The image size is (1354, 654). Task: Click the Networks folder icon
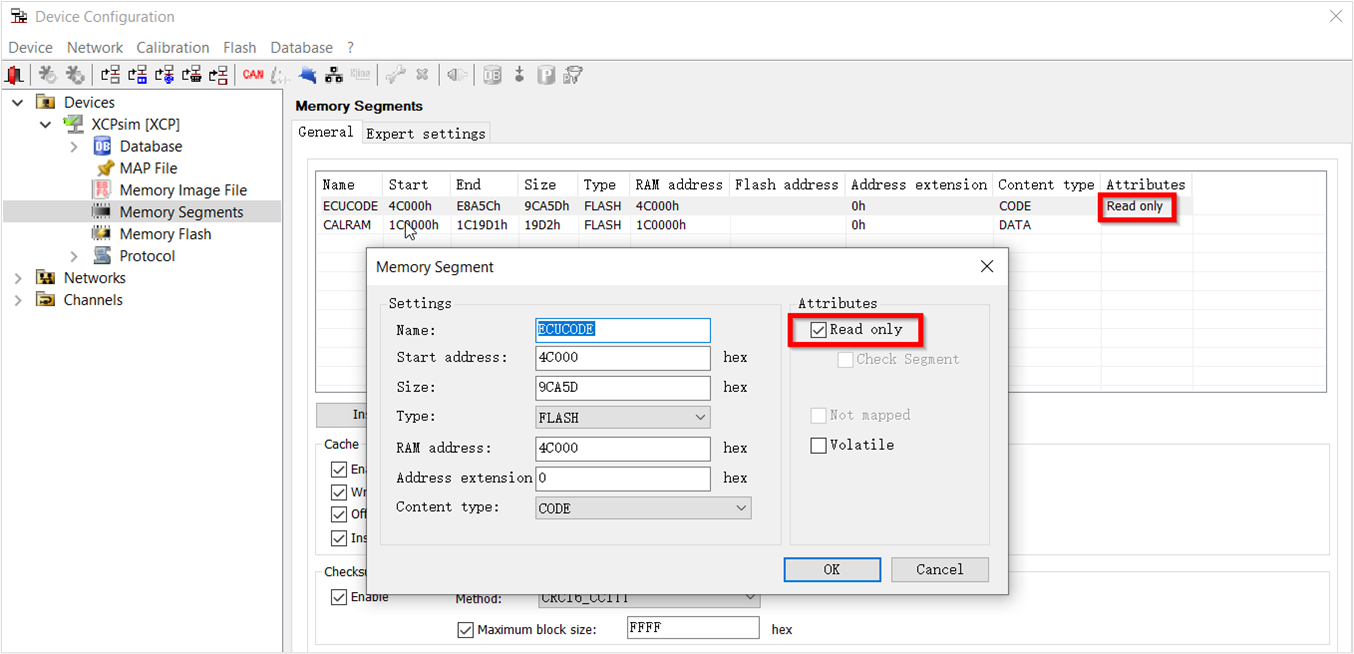[x=45, y=278]
